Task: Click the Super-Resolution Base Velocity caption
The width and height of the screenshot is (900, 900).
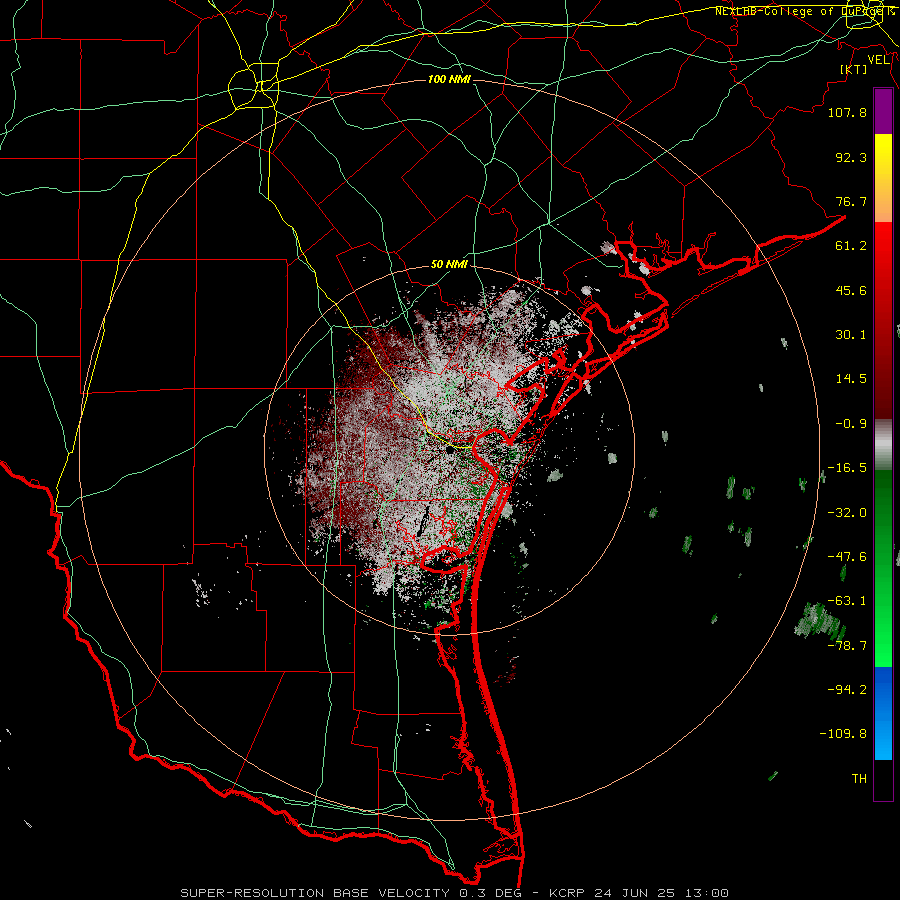Action: pos(455,893)
